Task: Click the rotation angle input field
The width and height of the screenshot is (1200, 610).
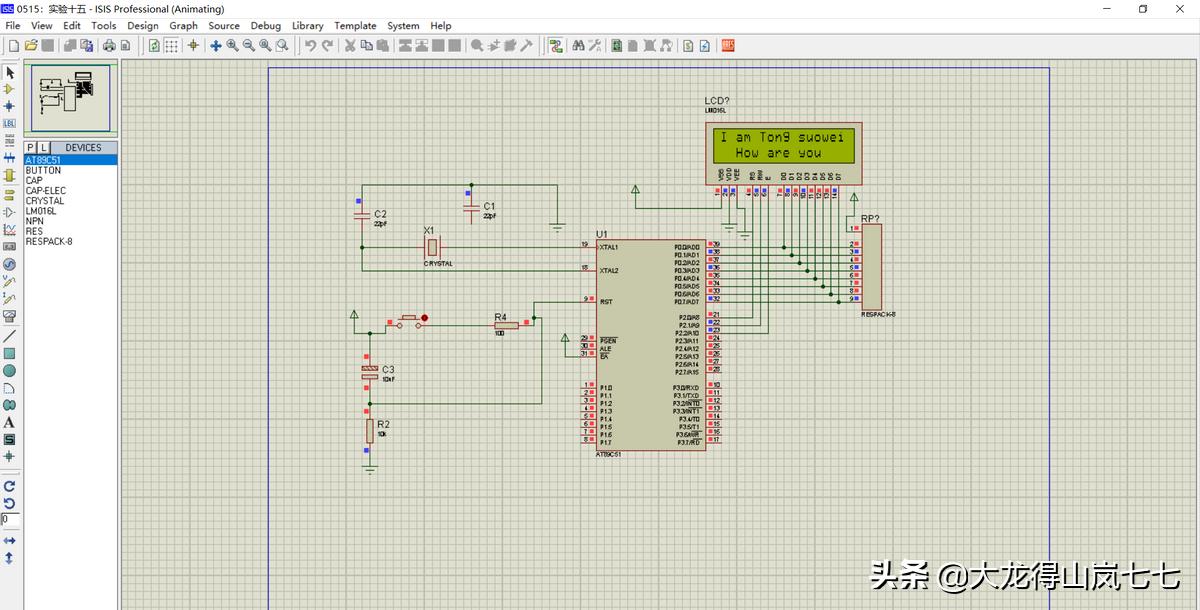Action: coord(9,520)
